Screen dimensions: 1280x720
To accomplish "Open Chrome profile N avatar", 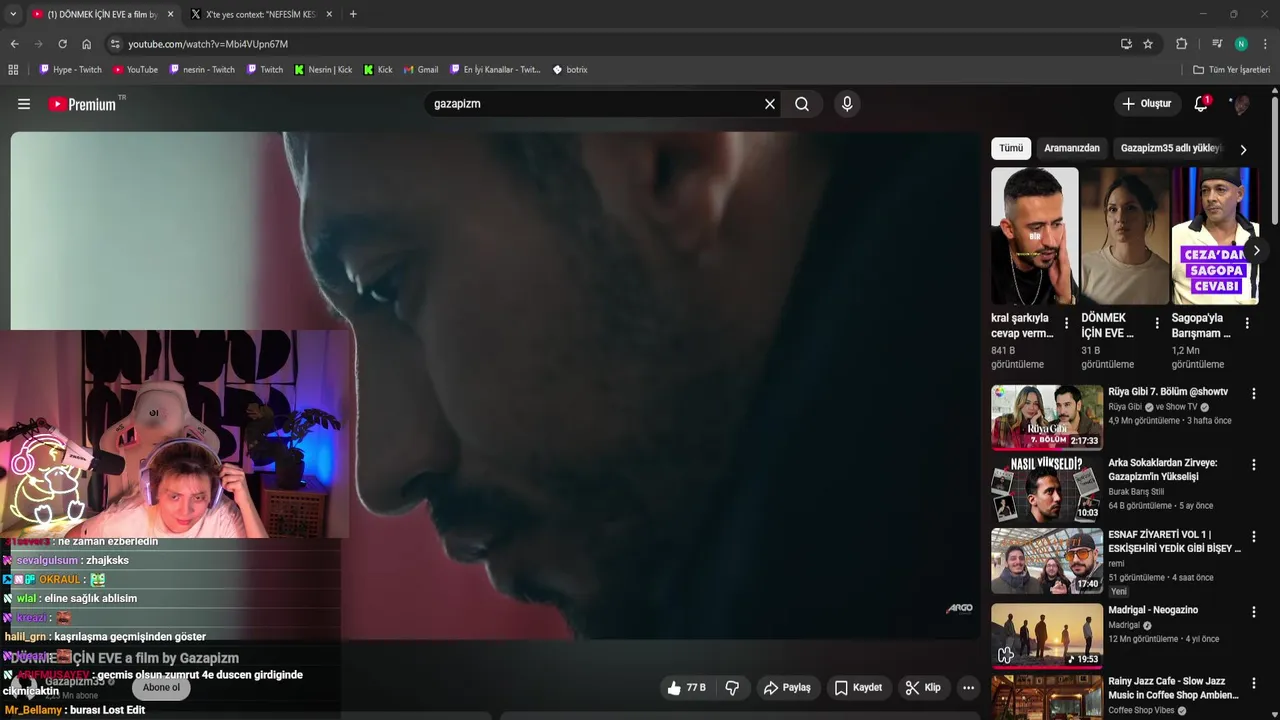I will tap(1241, 44).
